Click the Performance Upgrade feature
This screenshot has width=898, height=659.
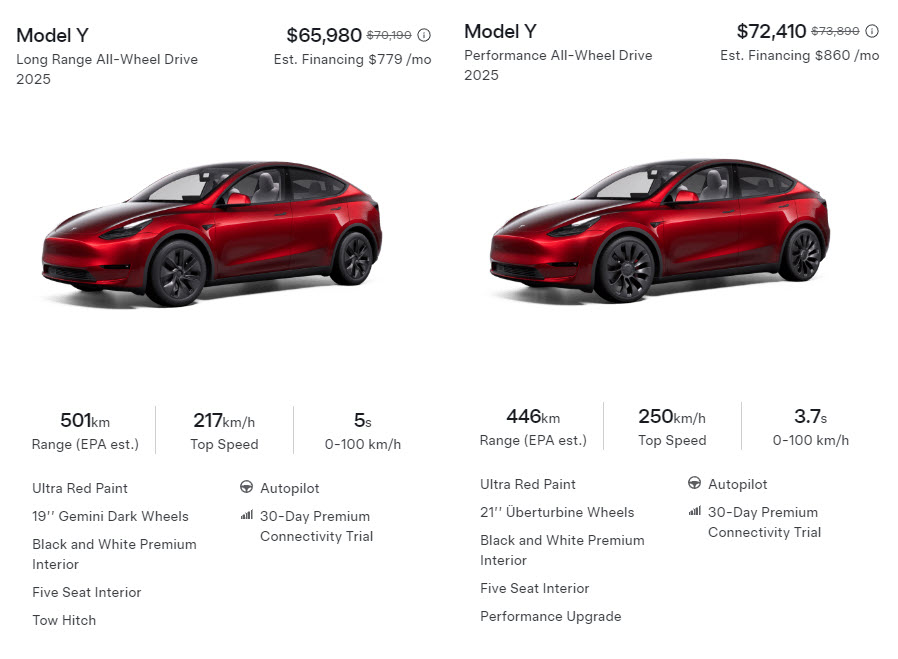(x=550, y=616)
